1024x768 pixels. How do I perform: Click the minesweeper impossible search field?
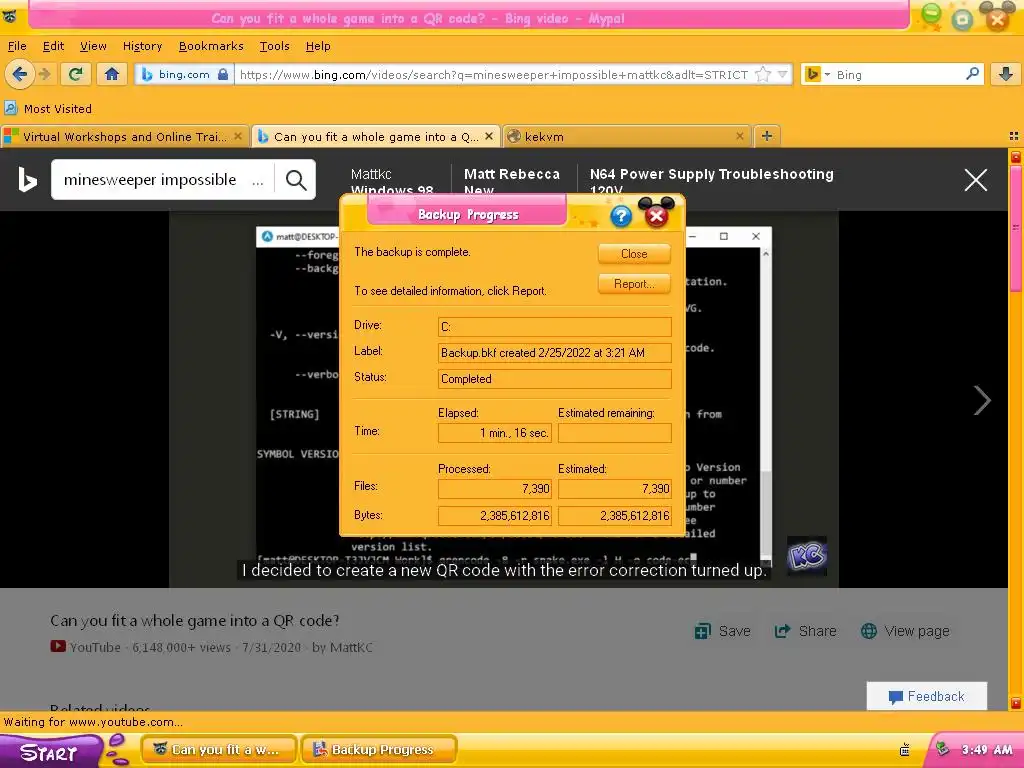point(162,180)
